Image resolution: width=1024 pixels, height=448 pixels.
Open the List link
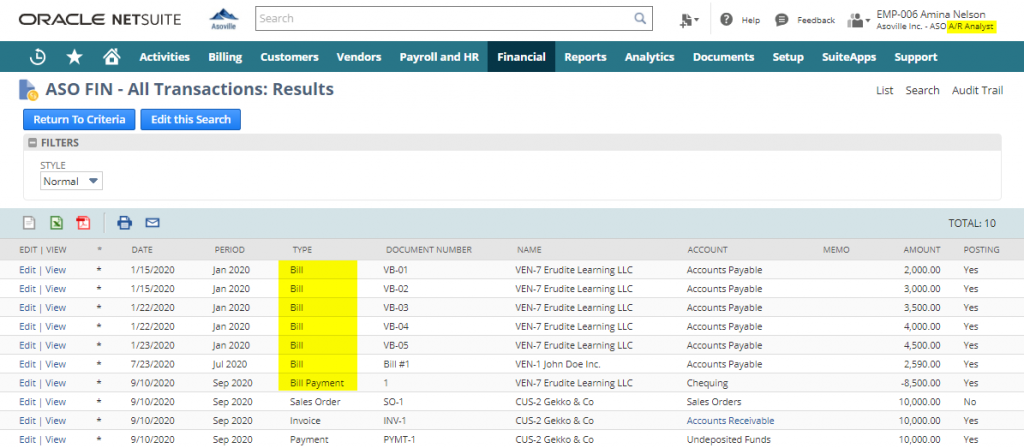(884, 90)
